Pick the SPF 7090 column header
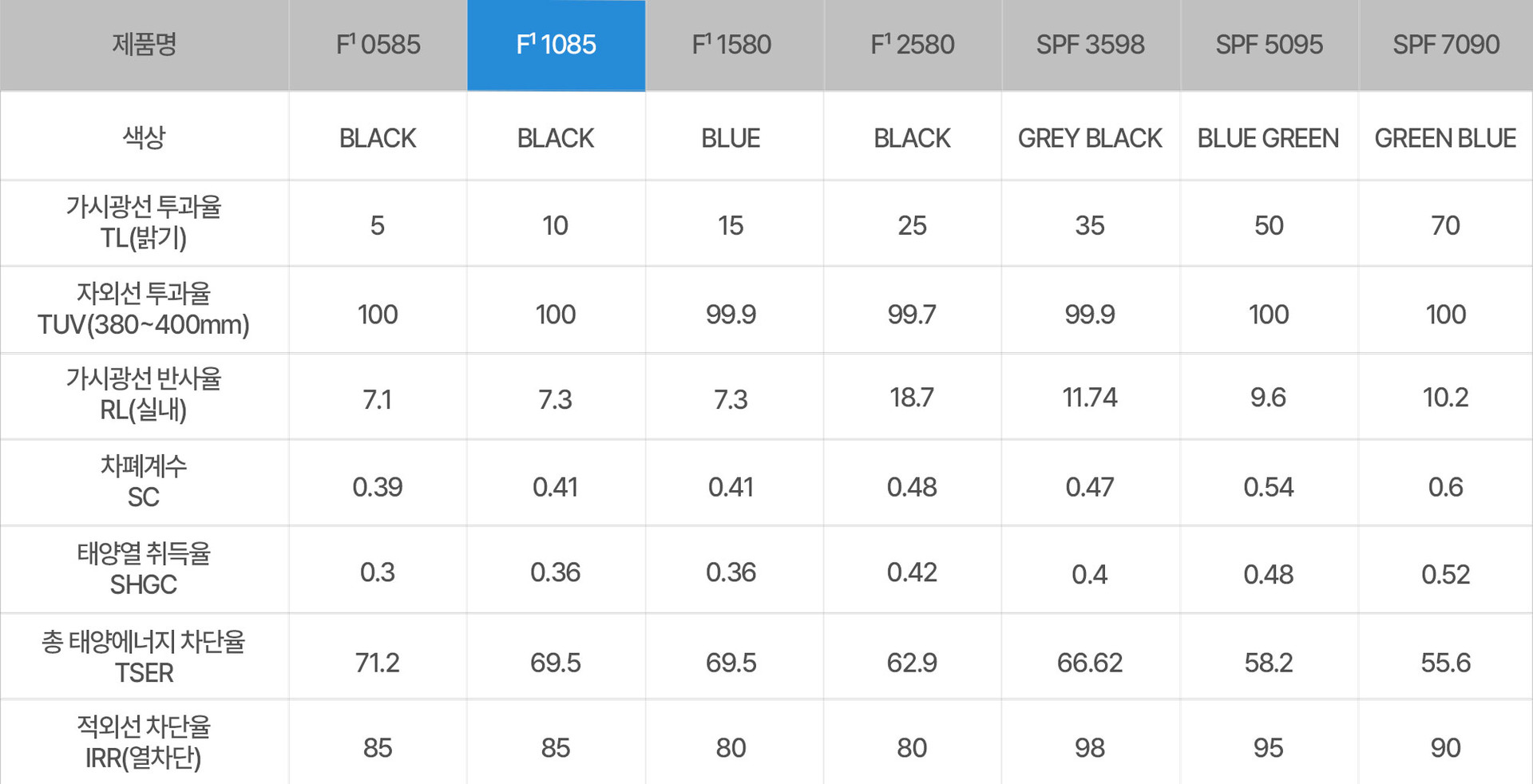 pos(1446,45)
